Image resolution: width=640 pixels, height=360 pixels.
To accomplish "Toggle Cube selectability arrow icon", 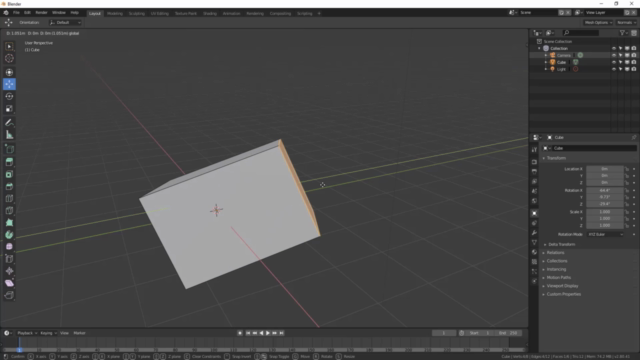I will pyautogui.click(x=620, y=62).
